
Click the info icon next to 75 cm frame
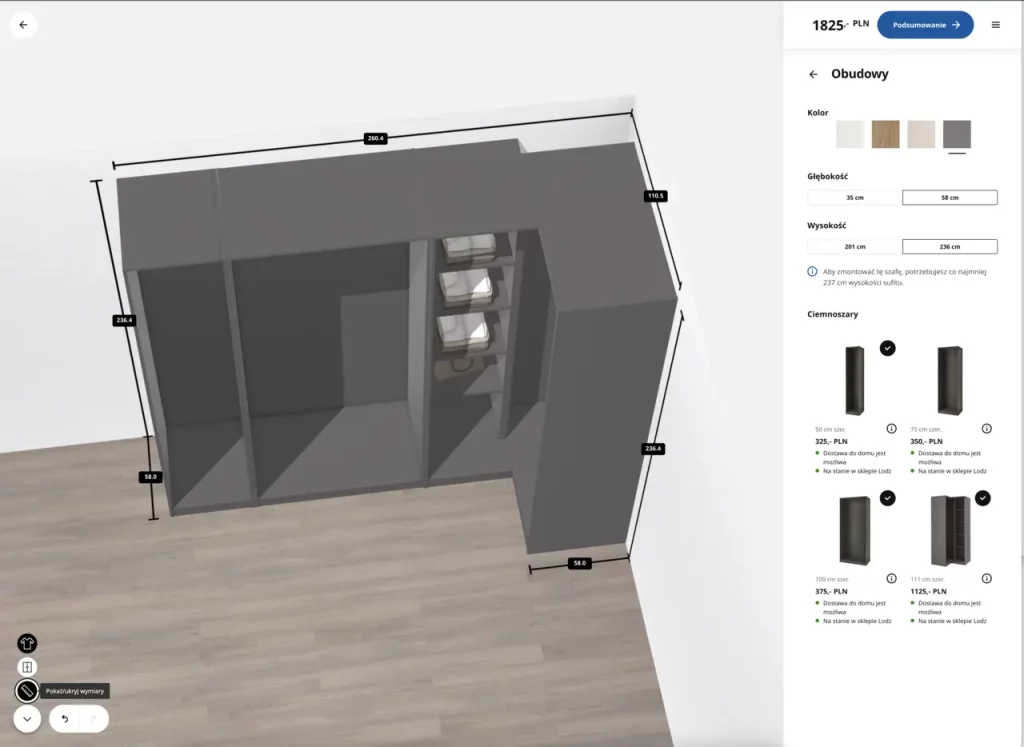tap(987, 428)
